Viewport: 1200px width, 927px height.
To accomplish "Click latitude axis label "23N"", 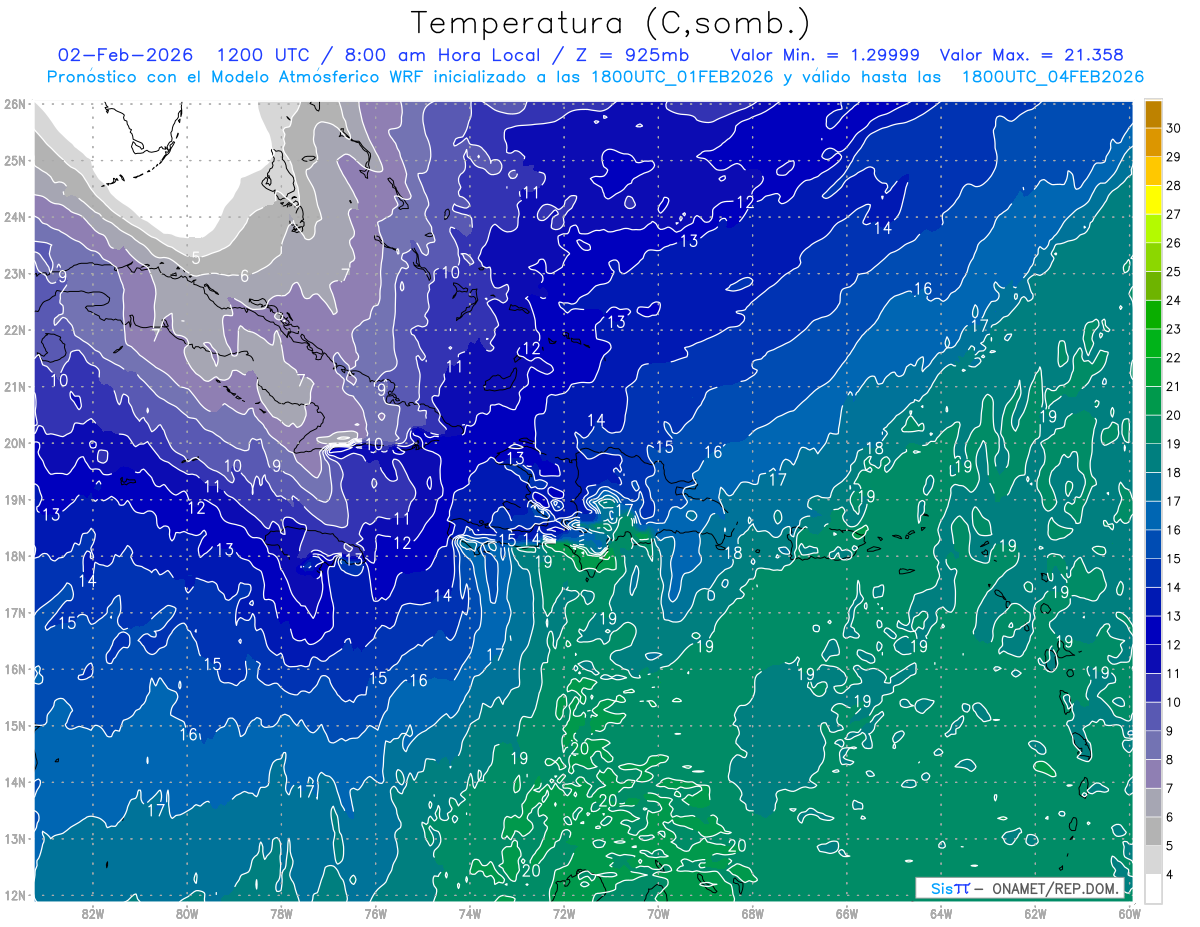I will pos(14,273).
